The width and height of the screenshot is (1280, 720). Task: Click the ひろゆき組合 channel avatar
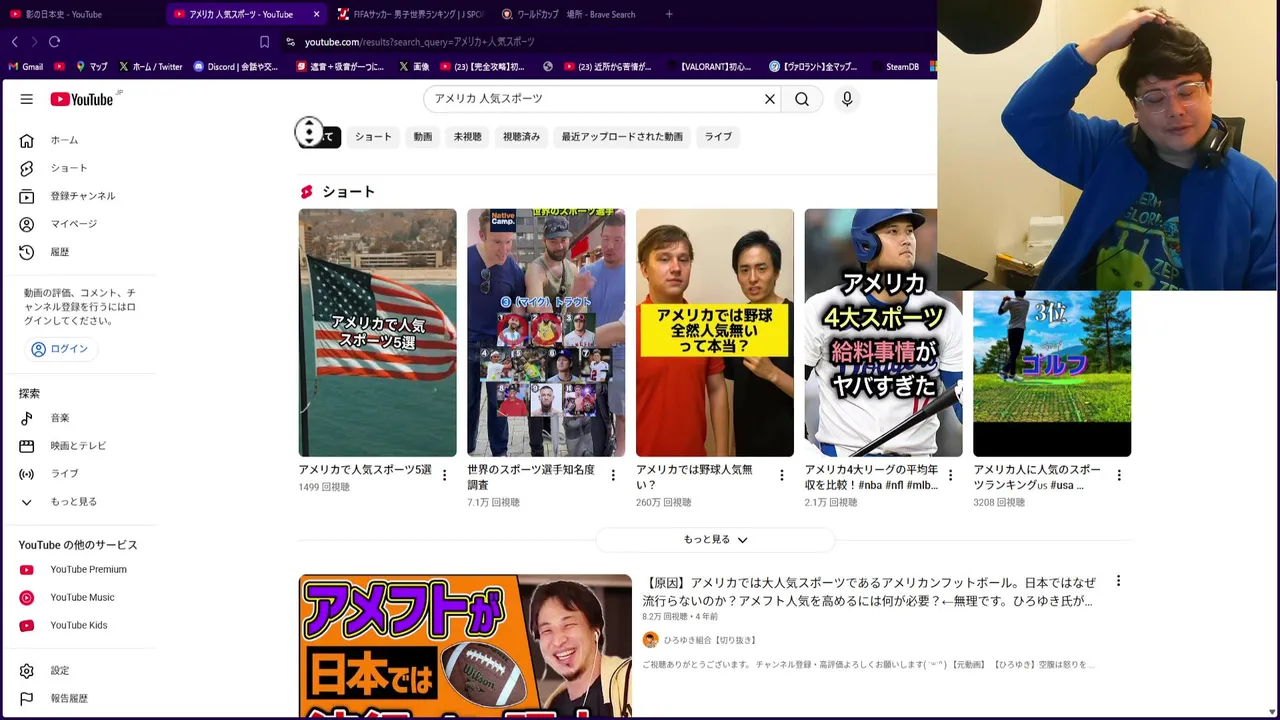tap(650, 640)
